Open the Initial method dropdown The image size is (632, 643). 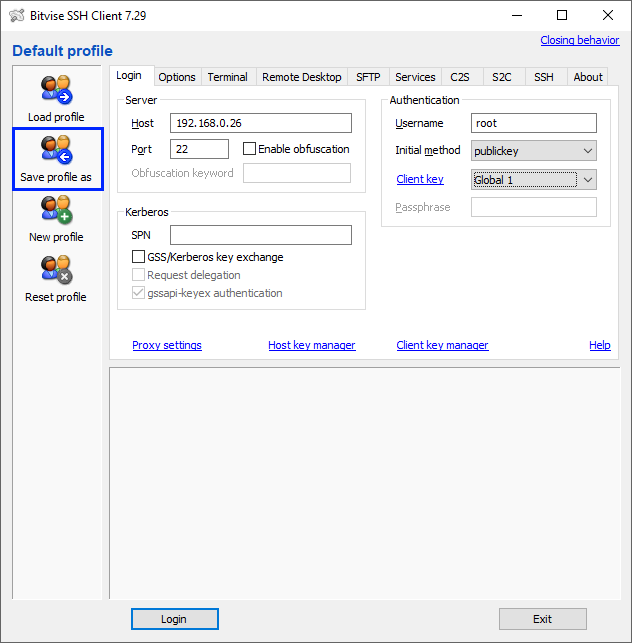pyautogui.click(x=534, y=151)
